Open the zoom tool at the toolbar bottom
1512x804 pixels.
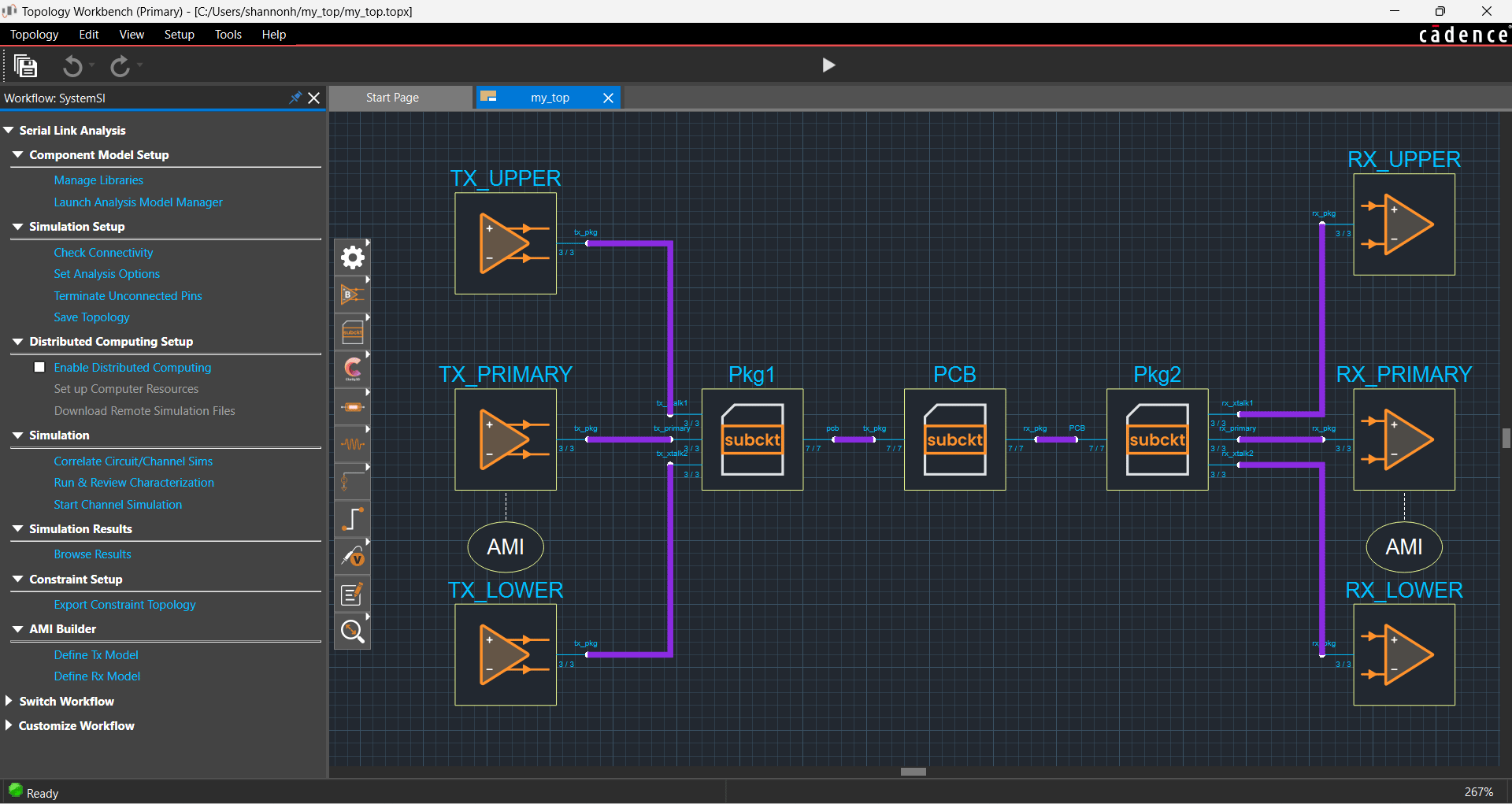click(352, 630)
